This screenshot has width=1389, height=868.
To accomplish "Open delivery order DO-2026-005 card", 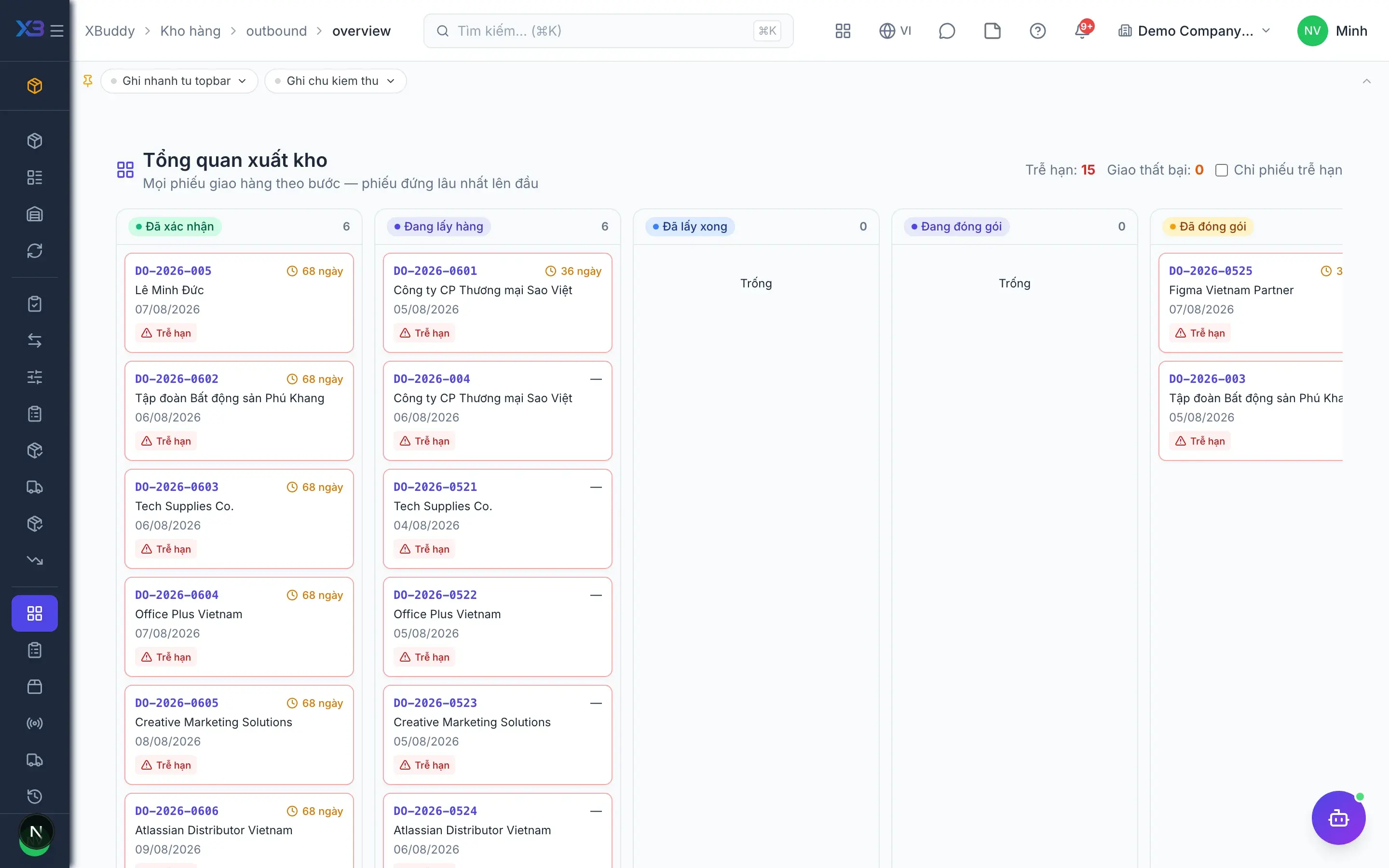I will [x=239, y=302].
